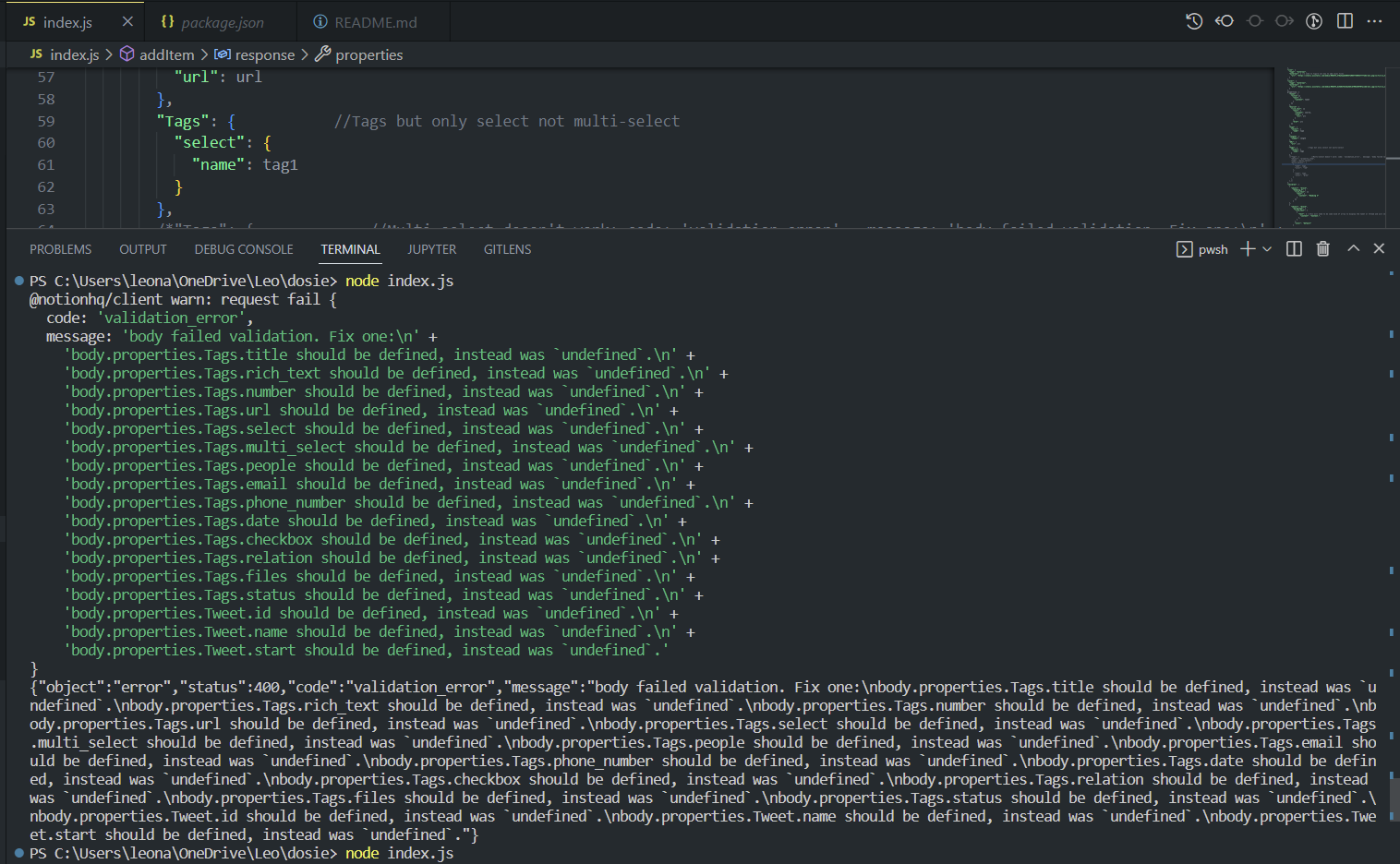Click the code minimap on the right
This screenshot has width=1400, height=864.
(x=1335, y=146)
